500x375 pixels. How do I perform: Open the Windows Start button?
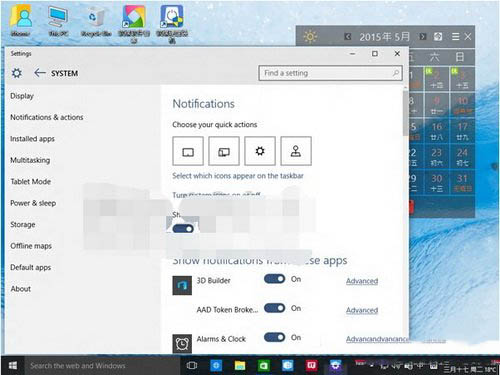tap(13, 366)
